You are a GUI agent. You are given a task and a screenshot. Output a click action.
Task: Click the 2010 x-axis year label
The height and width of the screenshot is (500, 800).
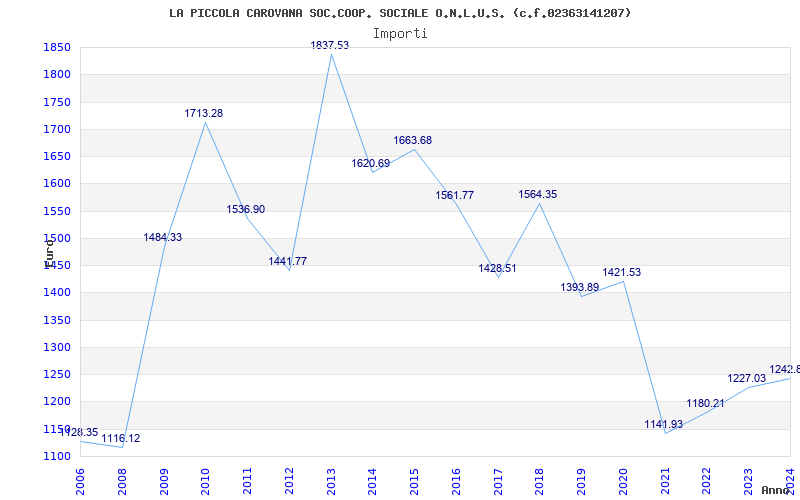[x=206, y=481]
